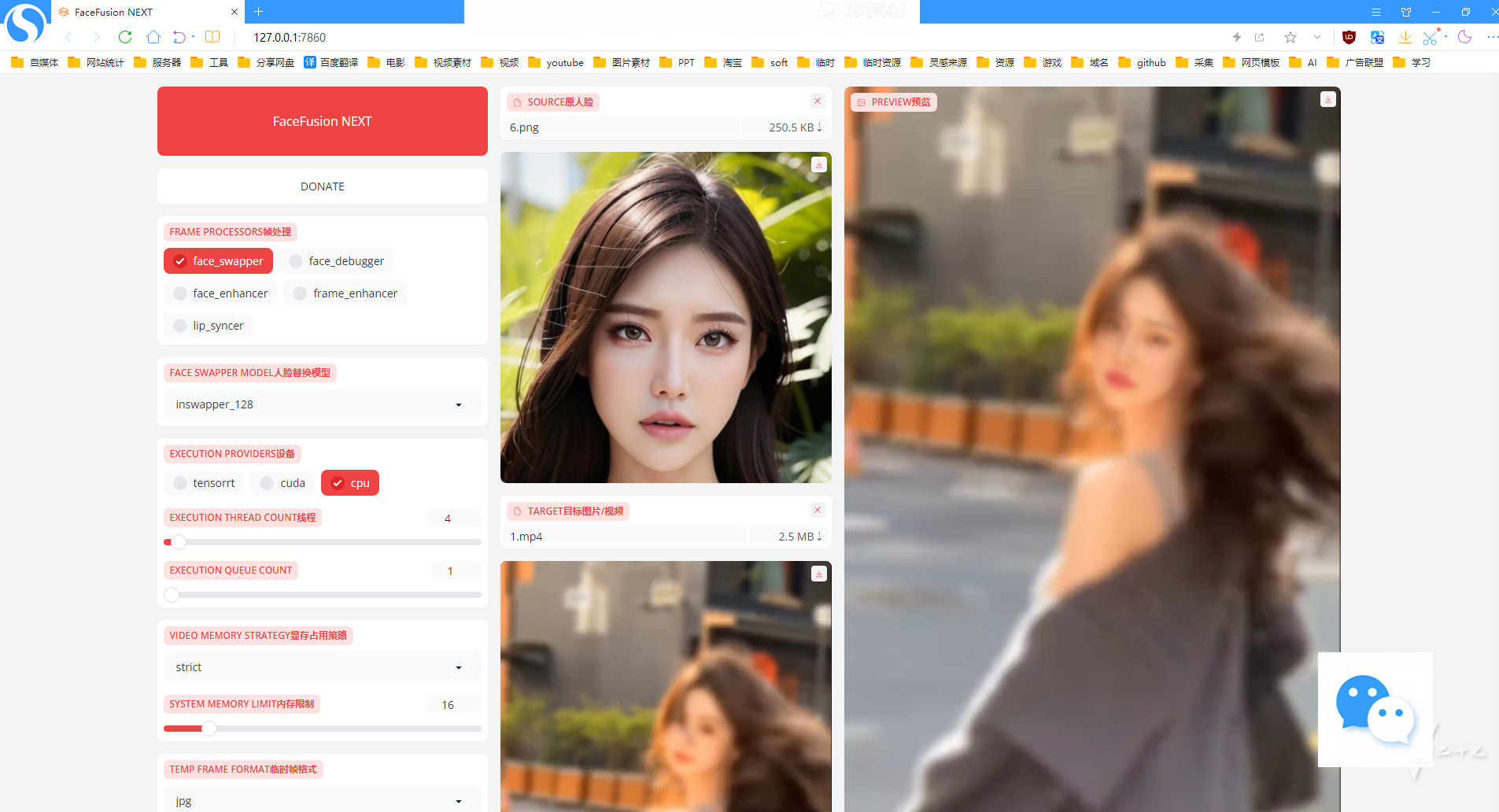Click the source face portrait image
1499x812 pixels.
point(666,317)
